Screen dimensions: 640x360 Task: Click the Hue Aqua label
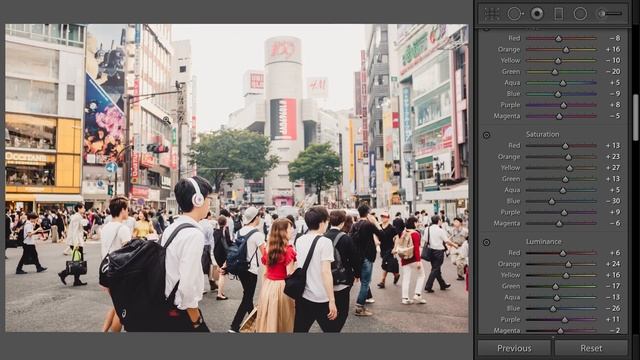(512, 83)
